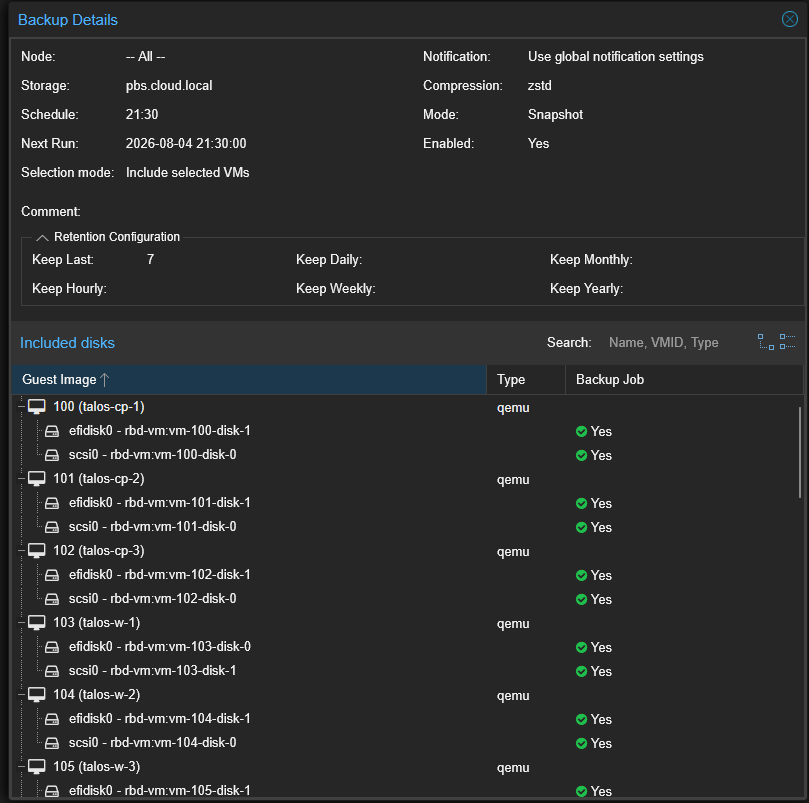Collapse the Retention Configuration section
The height and width of the screenshot is (803, 809).
(42, 237)
